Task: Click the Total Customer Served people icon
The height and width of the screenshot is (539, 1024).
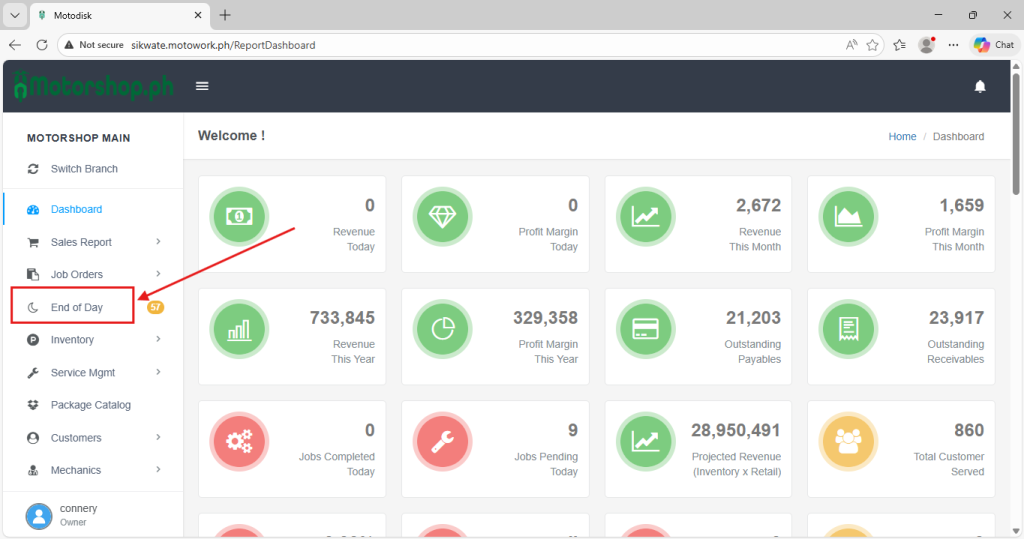Action: click(848, 441)
